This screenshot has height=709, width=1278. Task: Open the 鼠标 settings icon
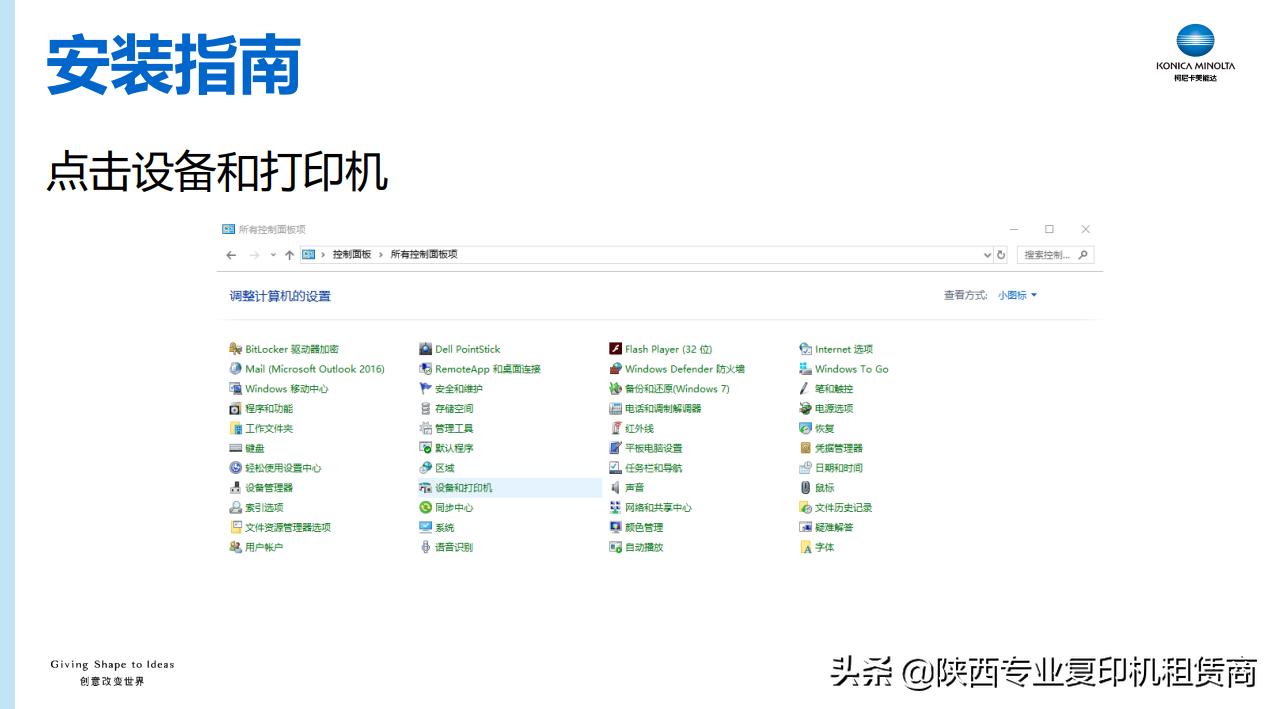tap(824, 487)
